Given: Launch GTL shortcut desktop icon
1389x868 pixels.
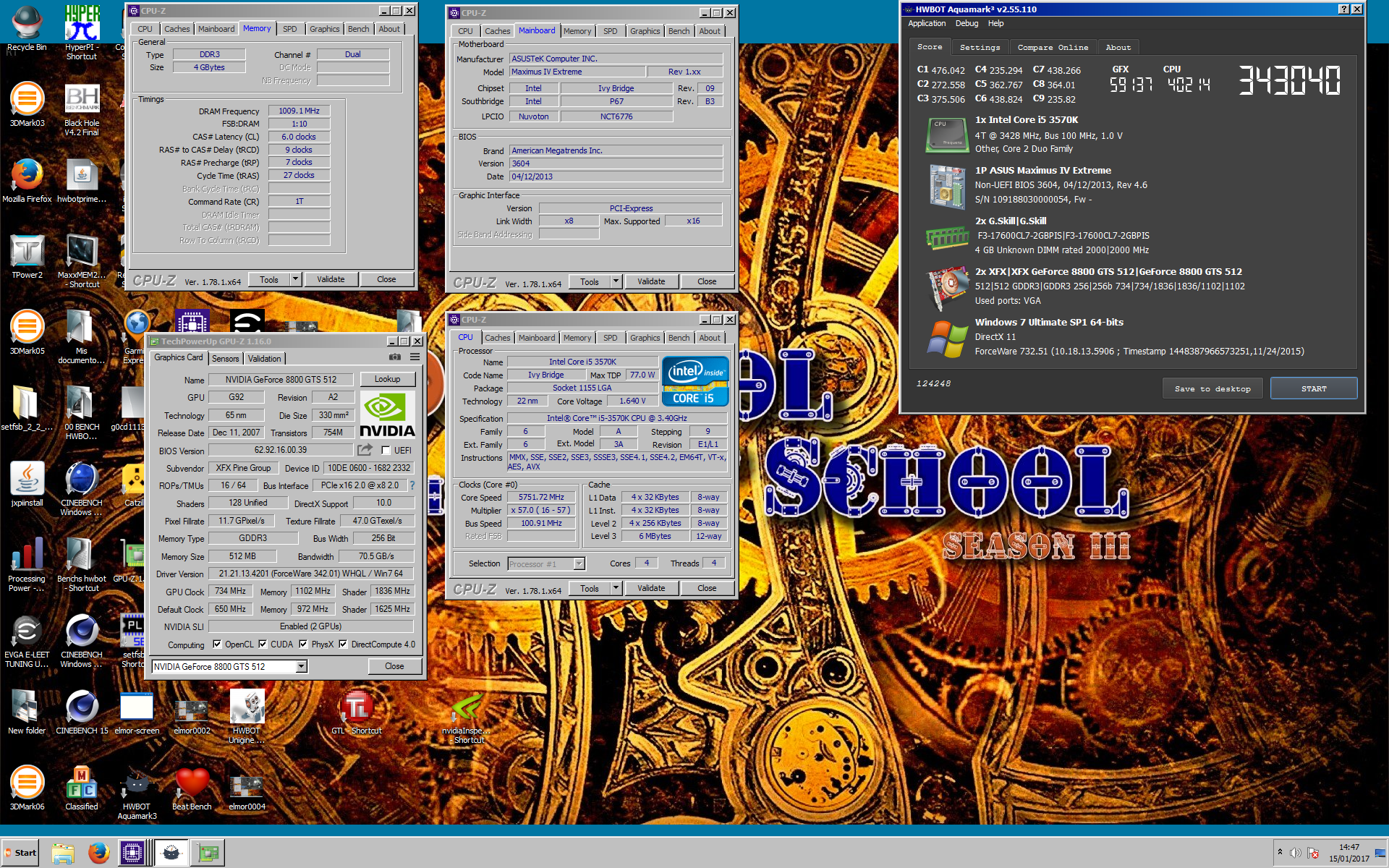Looking at the screenshot, I should pyautogui.click(x=357, y=712).
